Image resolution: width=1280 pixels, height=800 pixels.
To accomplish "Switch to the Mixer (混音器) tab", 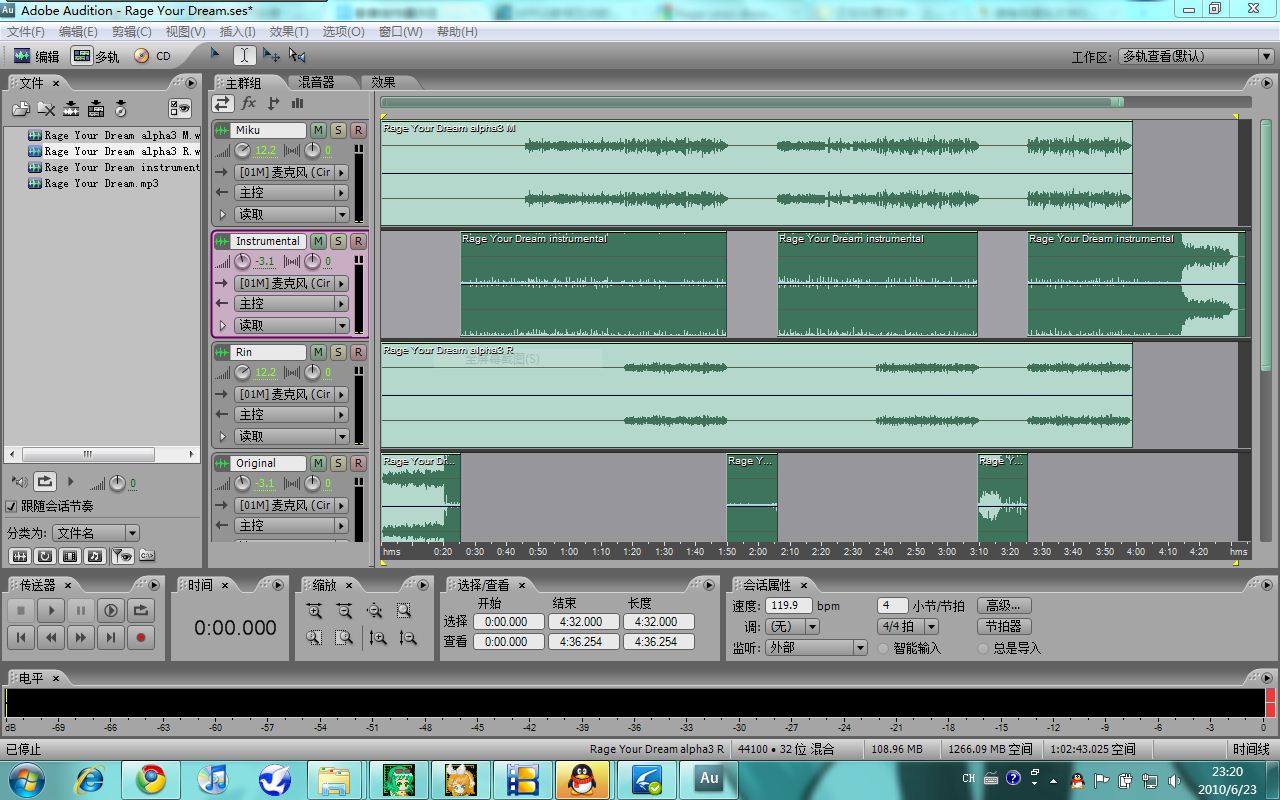I will [316, 82].
